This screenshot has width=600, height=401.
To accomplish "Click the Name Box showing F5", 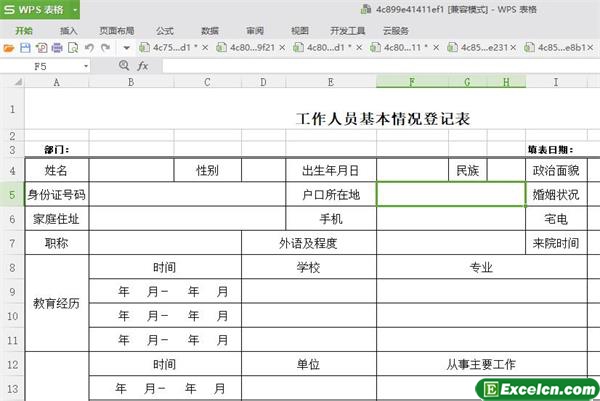I will pos(41,66).
